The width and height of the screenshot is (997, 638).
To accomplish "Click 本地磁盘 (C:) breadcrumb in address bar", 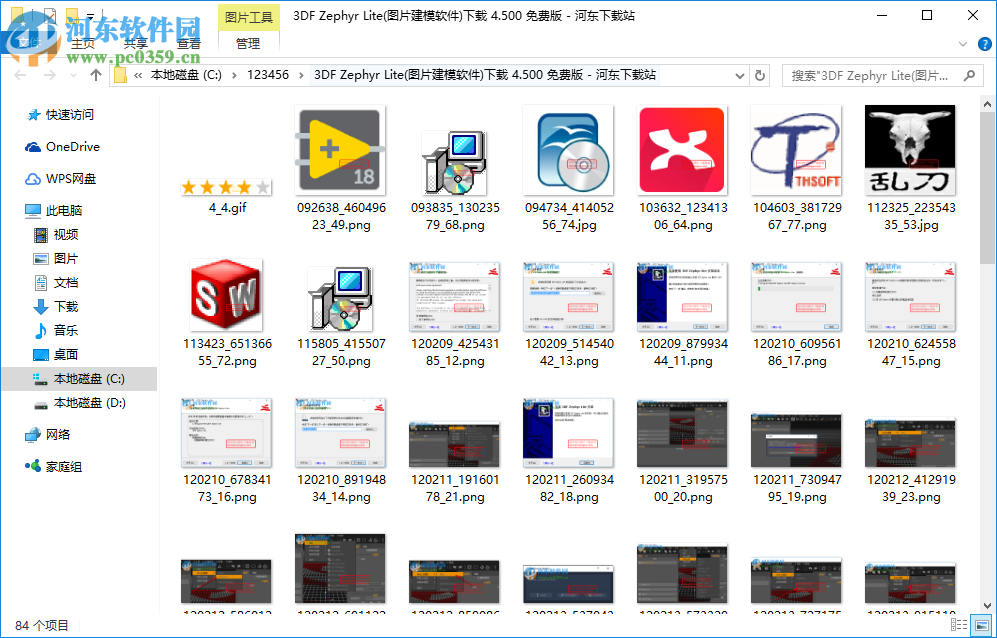I will 186,75.
